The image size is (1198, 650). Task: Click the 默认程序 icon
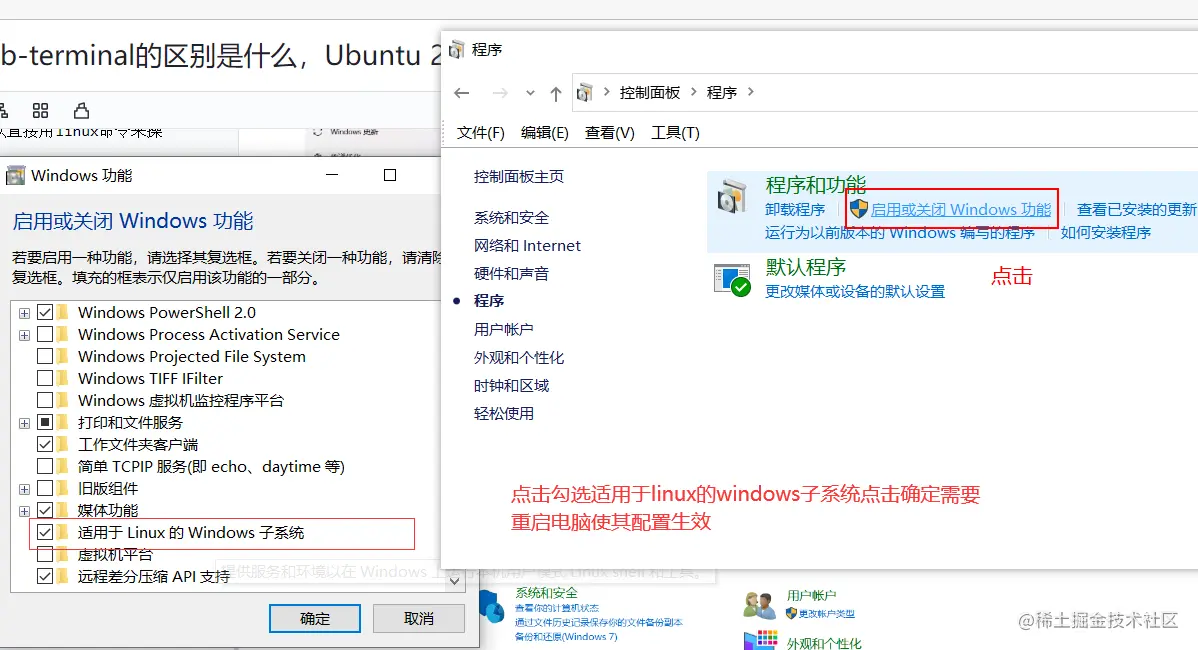click(x=733, y=280)
